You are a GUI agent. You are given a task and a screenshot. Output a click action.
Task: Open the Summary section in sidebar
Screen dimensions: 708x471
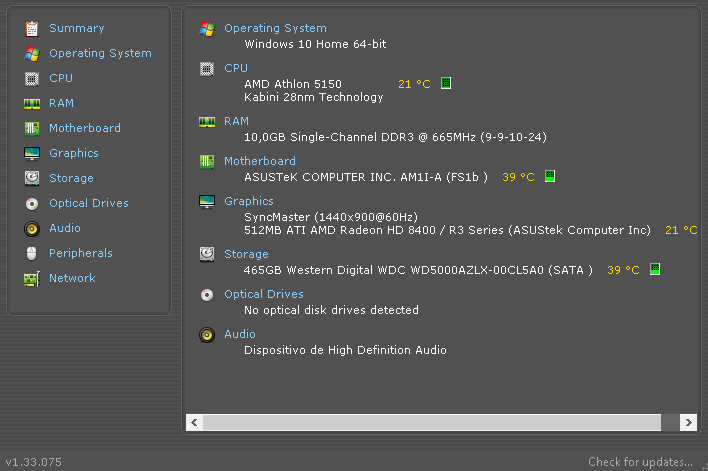coord(77,28)
